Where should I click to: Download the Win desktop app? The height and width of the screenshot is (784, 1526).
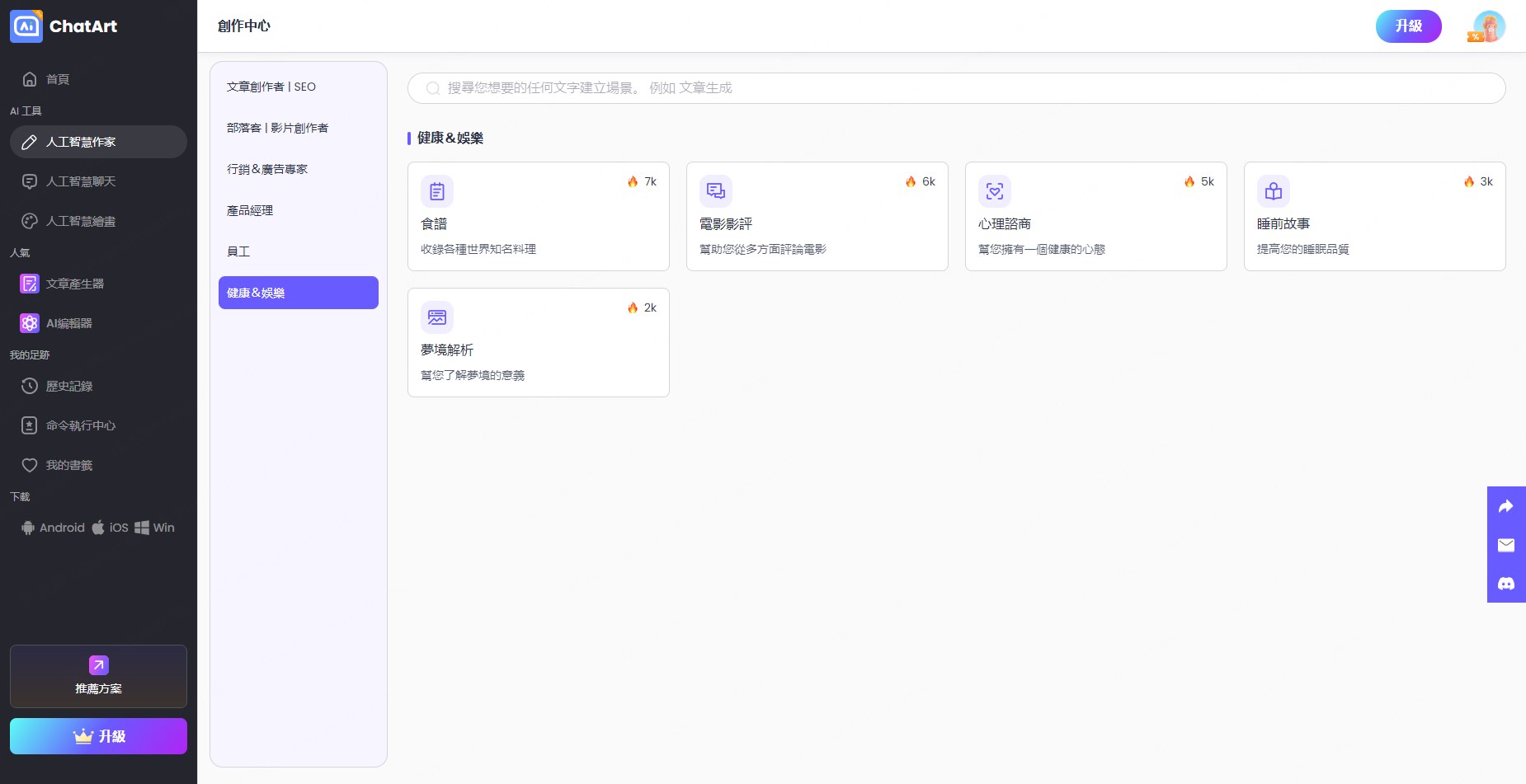(x=155, y=528)
